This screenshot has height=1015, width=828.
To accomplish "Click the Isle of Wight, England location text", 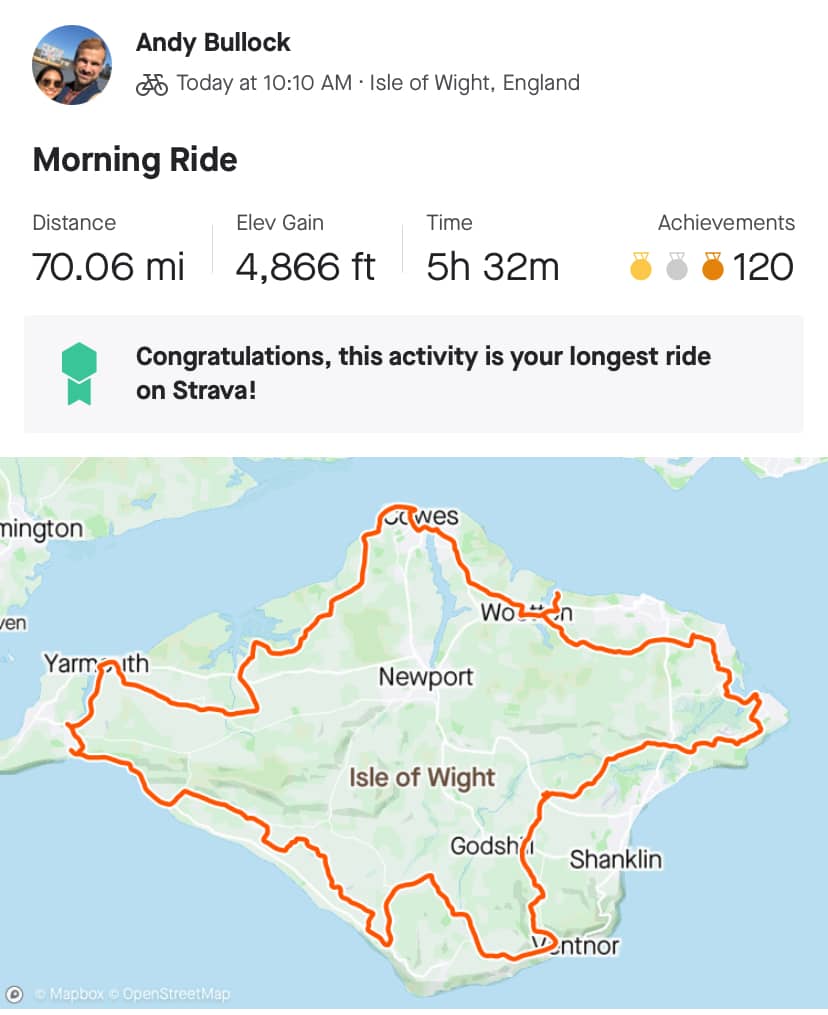I will click(x=475, y=83).
